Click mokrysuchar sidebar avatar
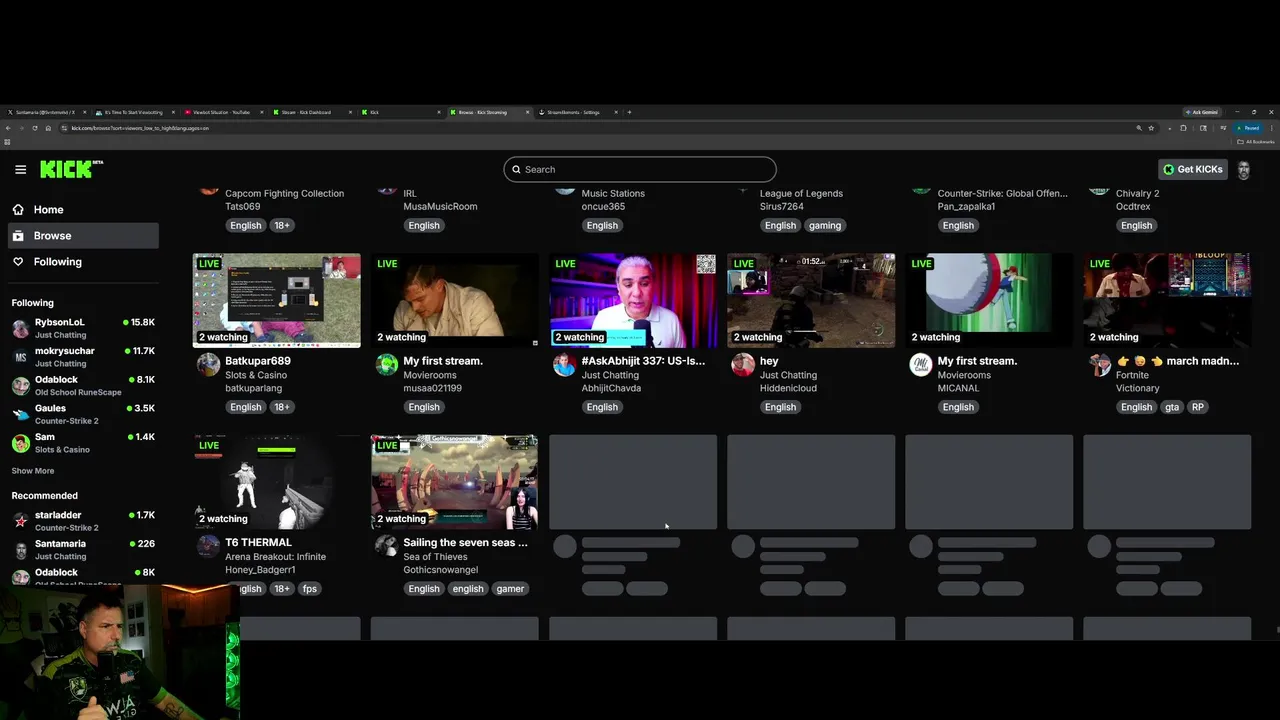This screenshot has height=720, width=1280. coord(20,357)
